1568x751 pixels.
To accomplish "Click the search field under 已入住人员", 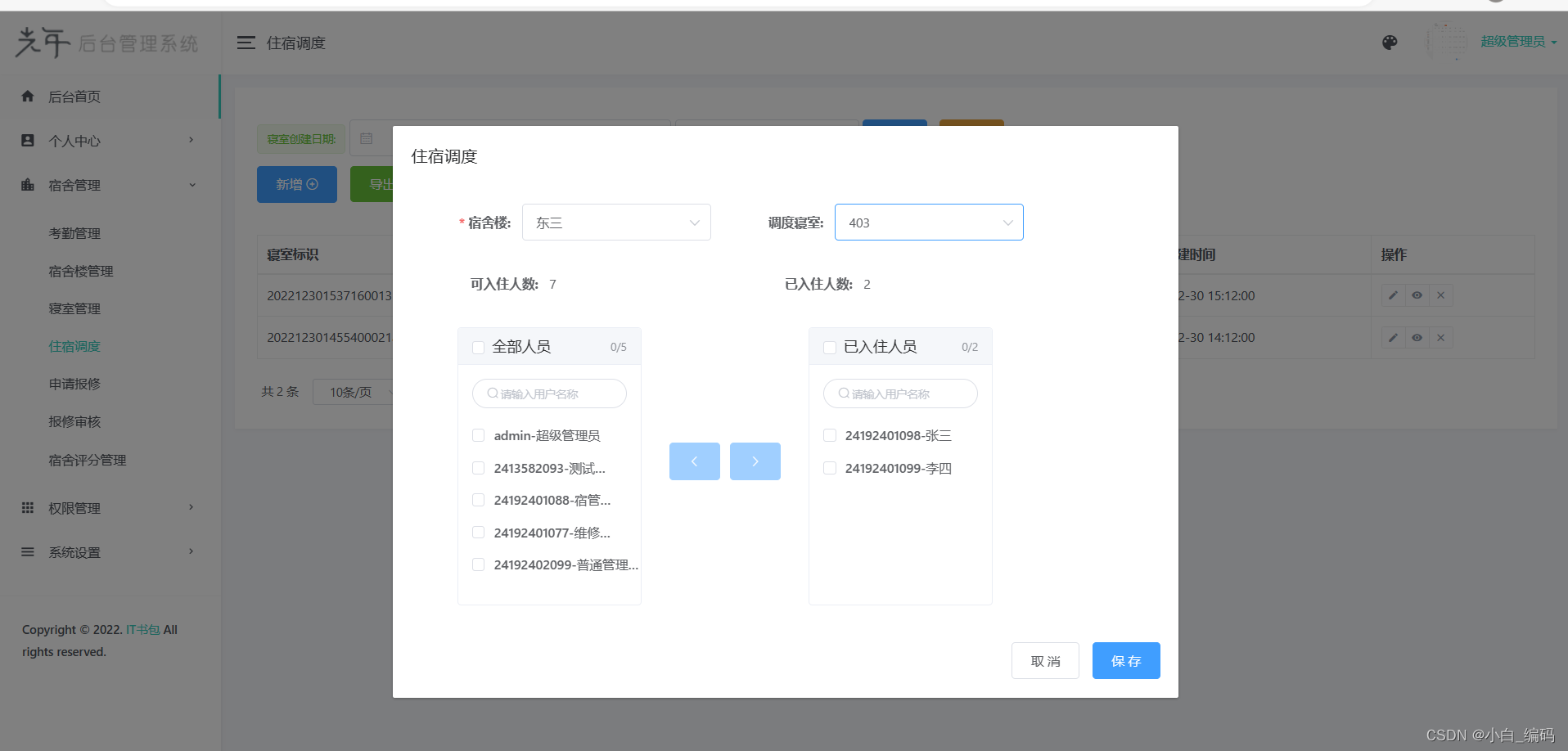I will click(x=900, y=393).
